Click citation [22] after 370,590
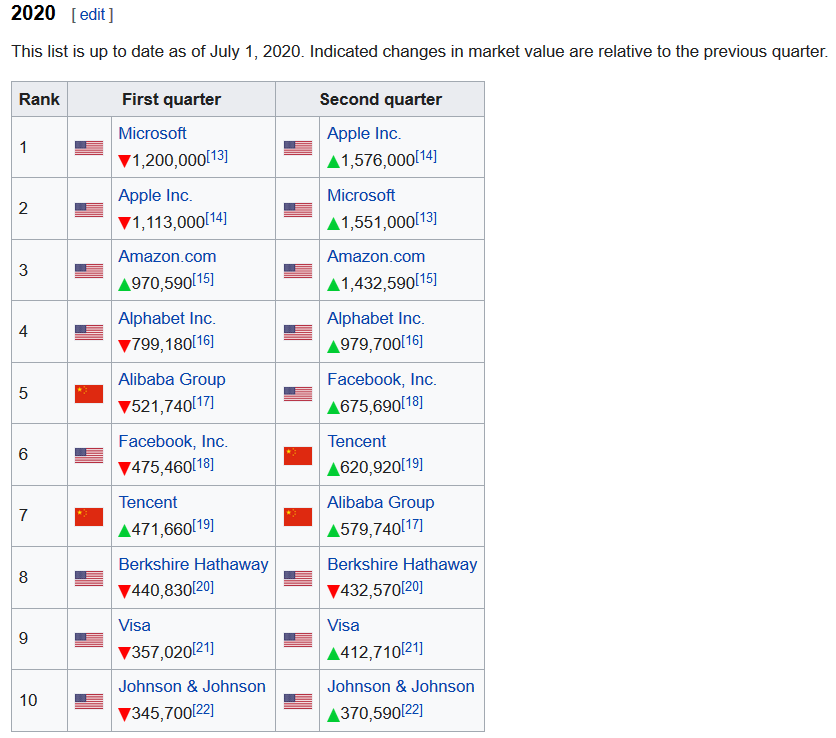 tap(412, 710)
